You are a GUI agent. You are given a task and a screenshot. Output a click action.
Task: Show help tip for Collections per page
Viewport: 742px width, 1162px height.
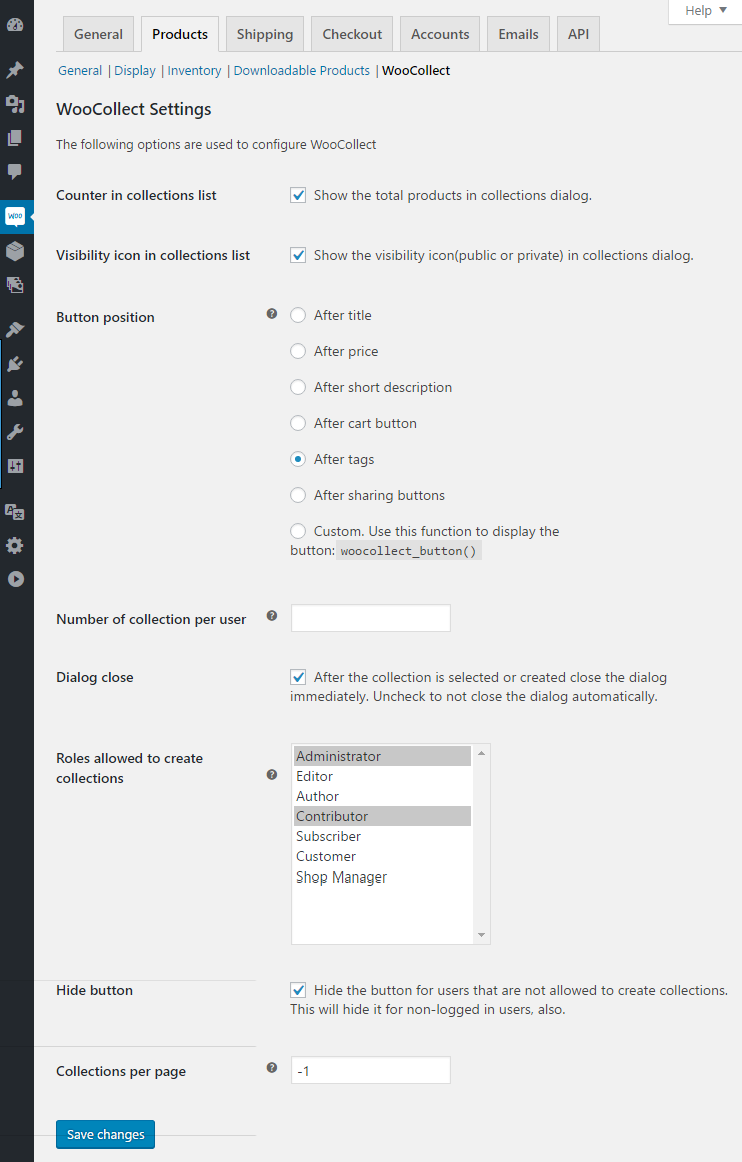pyautogui.click(x=272, y=1068)
